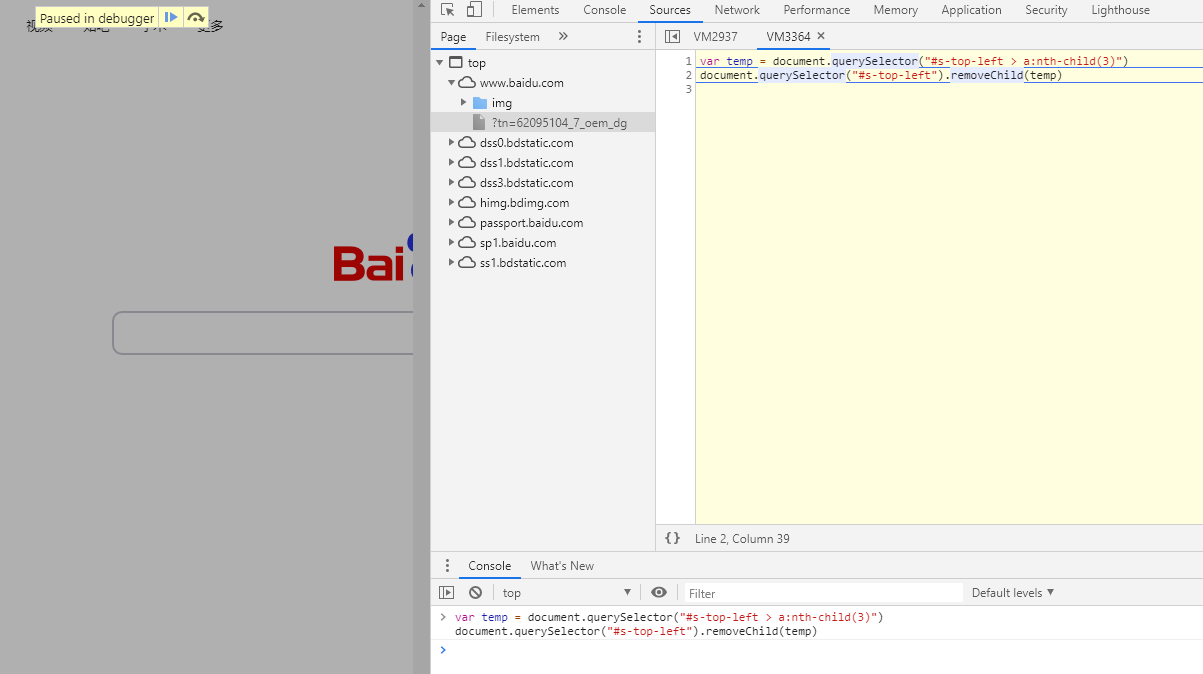Switch to the VM2937 file tab
Viewport: 1203px width, 674px height.
coord(715,37)
